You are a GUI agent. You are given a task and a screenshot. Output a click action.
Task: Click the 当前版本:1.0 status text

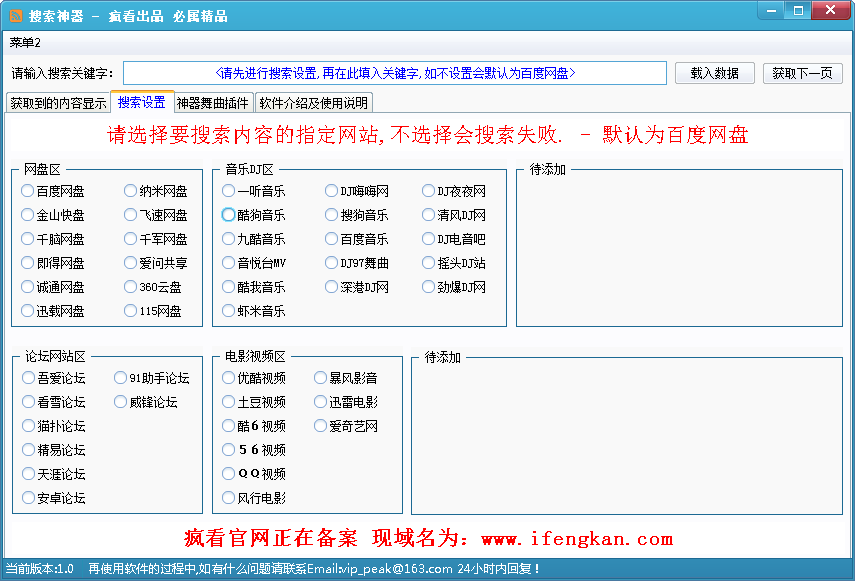click(x=39, y=569)
